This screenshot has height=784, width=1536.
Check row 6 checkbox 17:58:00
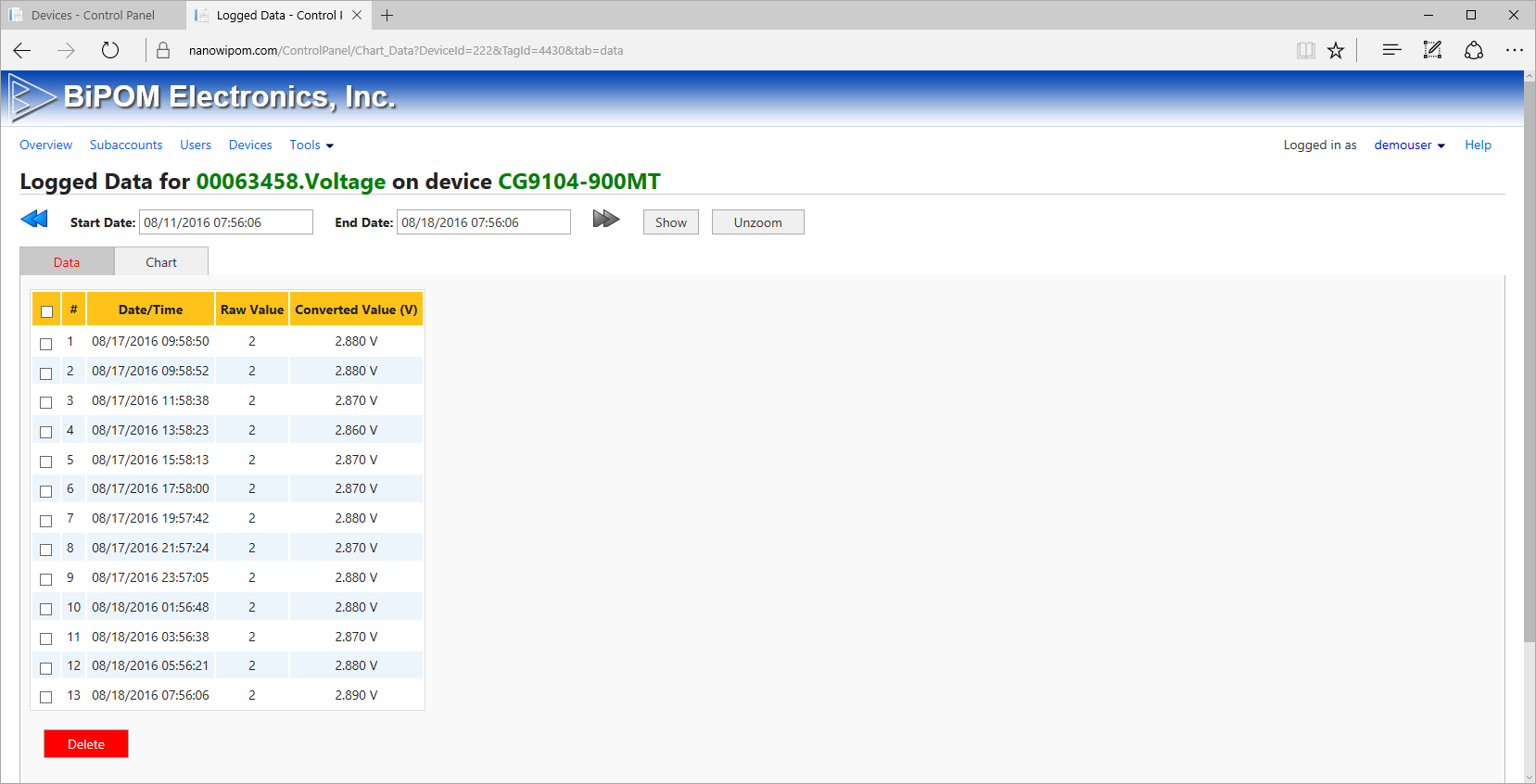point(46,491)
